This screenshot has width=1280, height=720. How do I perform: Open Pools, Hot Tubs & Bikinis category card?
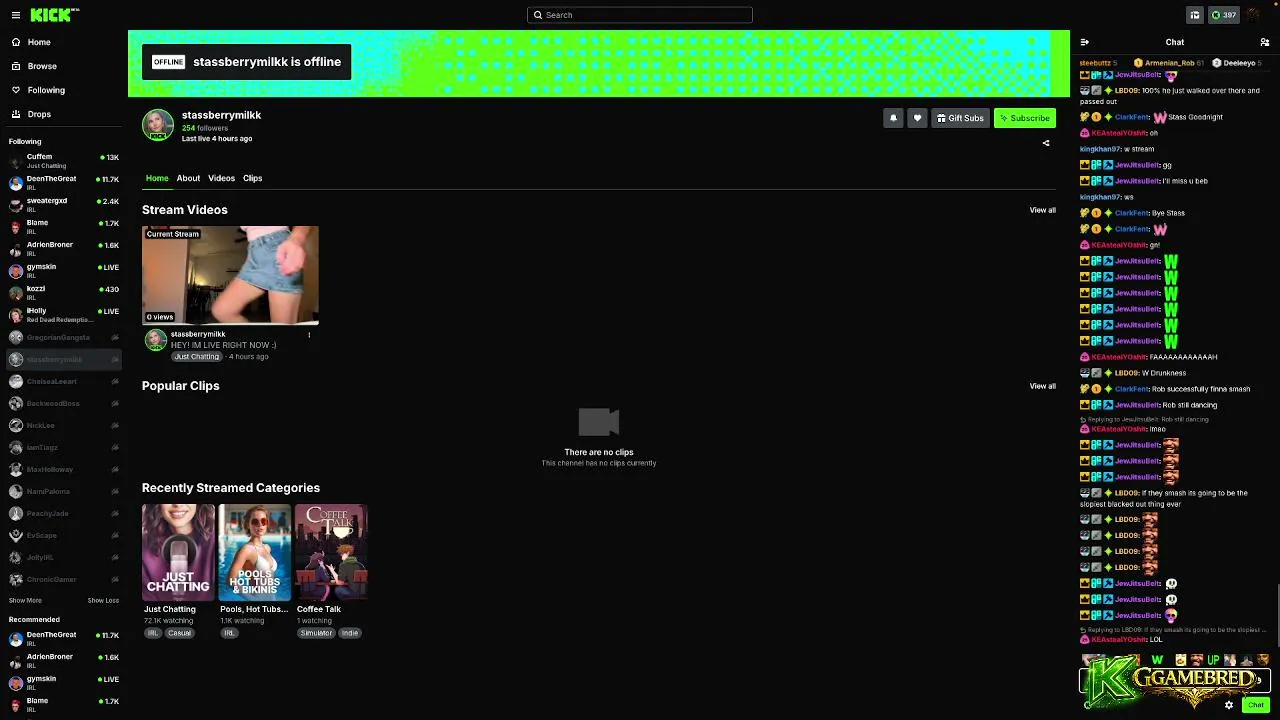(255, 552)
